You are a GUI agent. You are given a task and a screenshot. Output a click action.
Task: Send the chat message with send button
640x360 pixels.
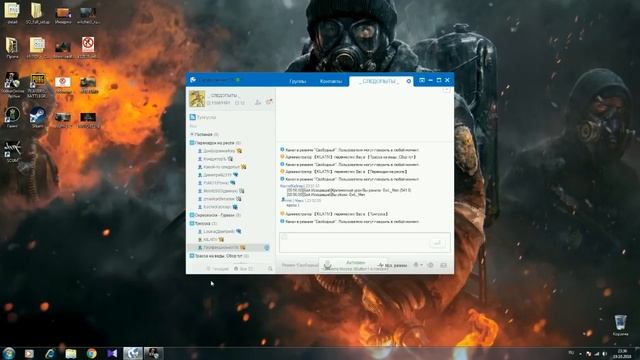click(437, 243)
